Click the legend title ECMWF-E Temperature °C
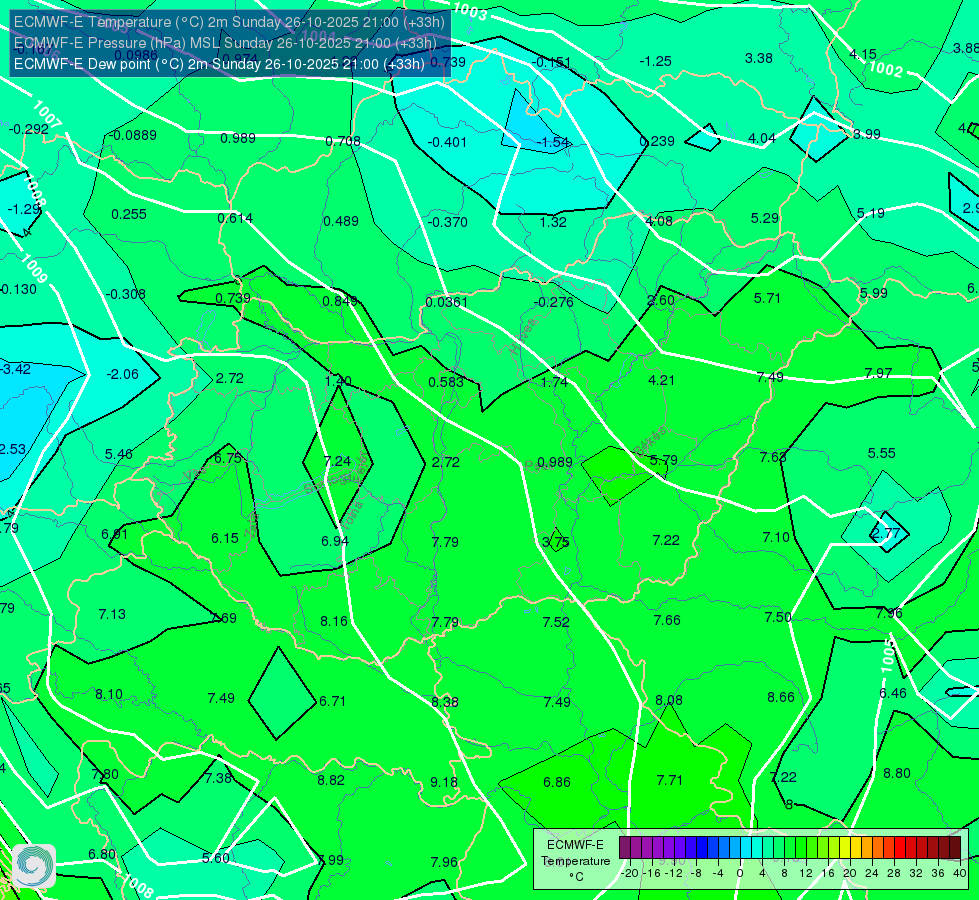 click(575, 861)
